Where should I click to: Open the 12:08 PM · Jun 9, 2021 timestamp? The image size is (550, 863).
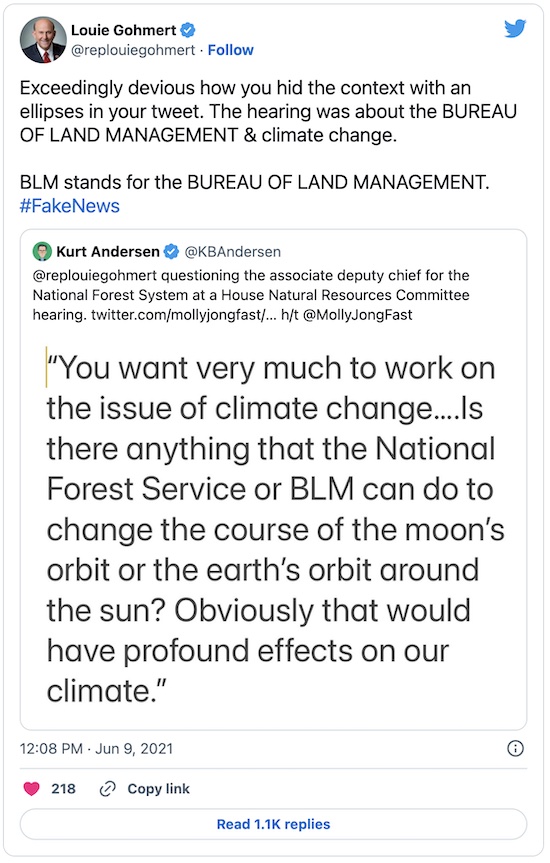(96, 749)
